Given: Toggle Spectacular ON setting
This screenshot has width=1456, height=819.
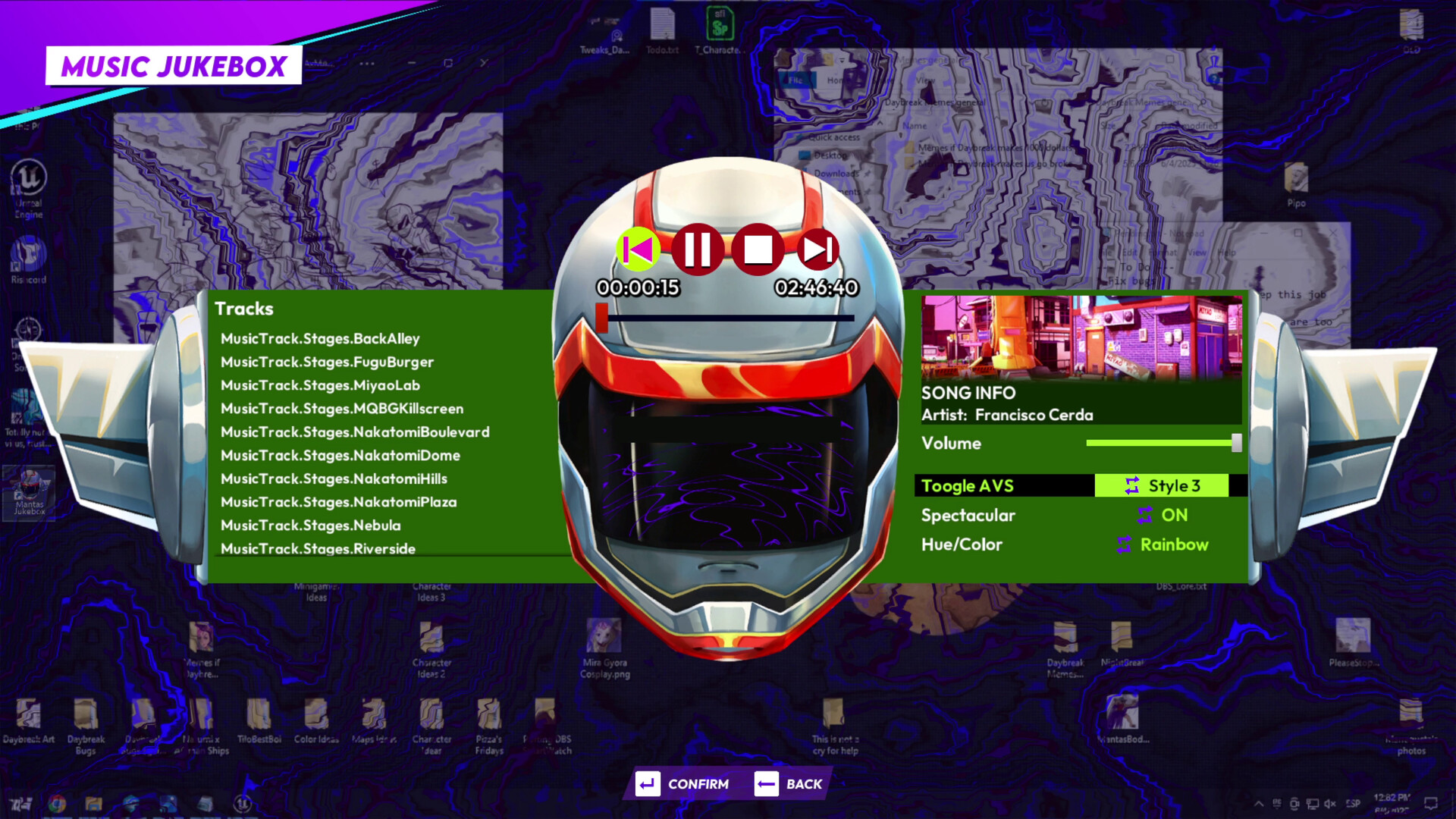Looking at the screenshot, I should [1174, 515].
